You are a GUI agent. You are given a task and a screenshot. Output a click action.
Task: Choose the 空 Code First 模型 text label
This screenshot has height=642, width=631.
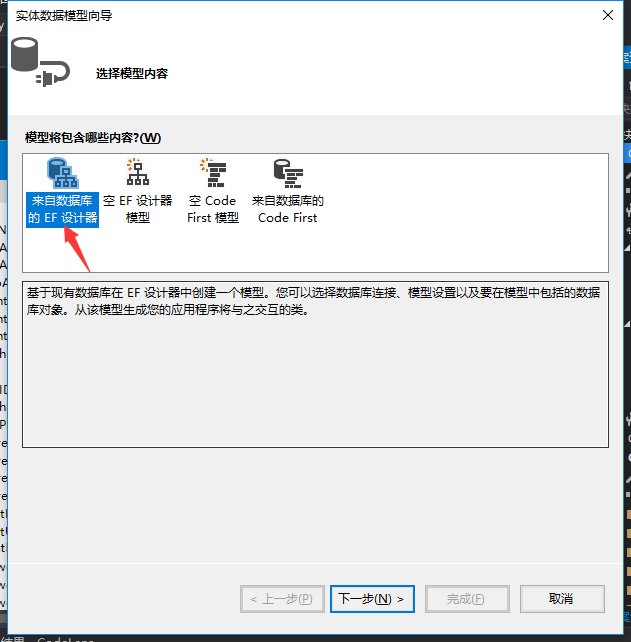(x=213, y=209)
